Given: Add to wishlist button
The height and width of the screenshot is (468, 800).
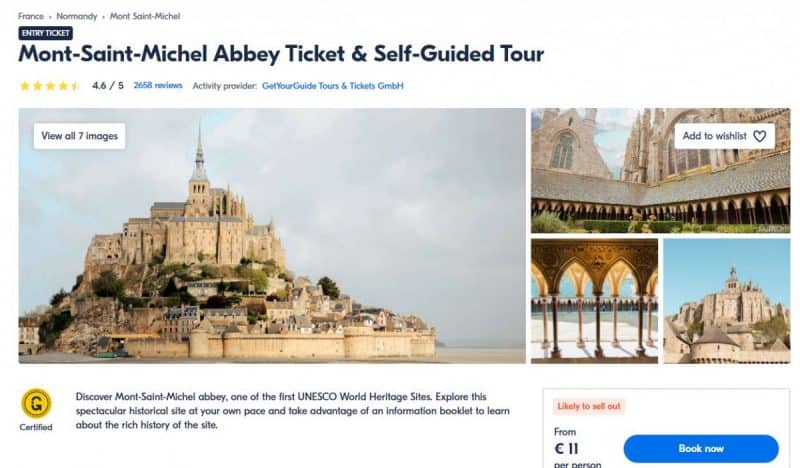Looking at the screenshot, I should 723,136.
